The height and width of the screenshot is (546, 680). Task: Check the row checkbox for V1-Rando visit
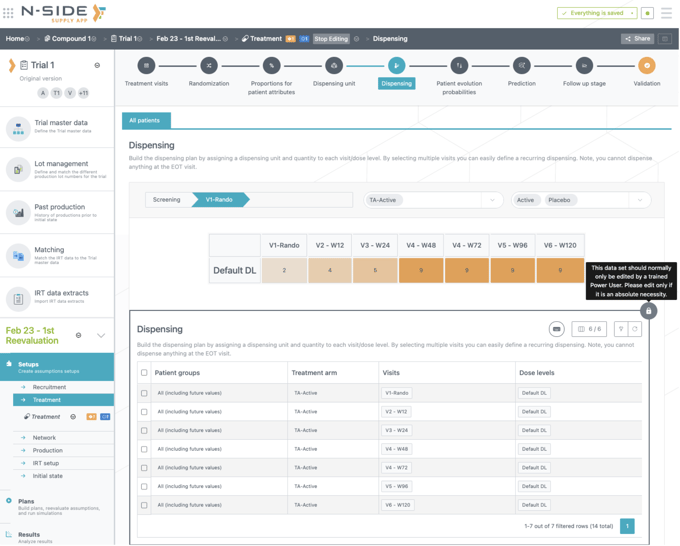144,393
